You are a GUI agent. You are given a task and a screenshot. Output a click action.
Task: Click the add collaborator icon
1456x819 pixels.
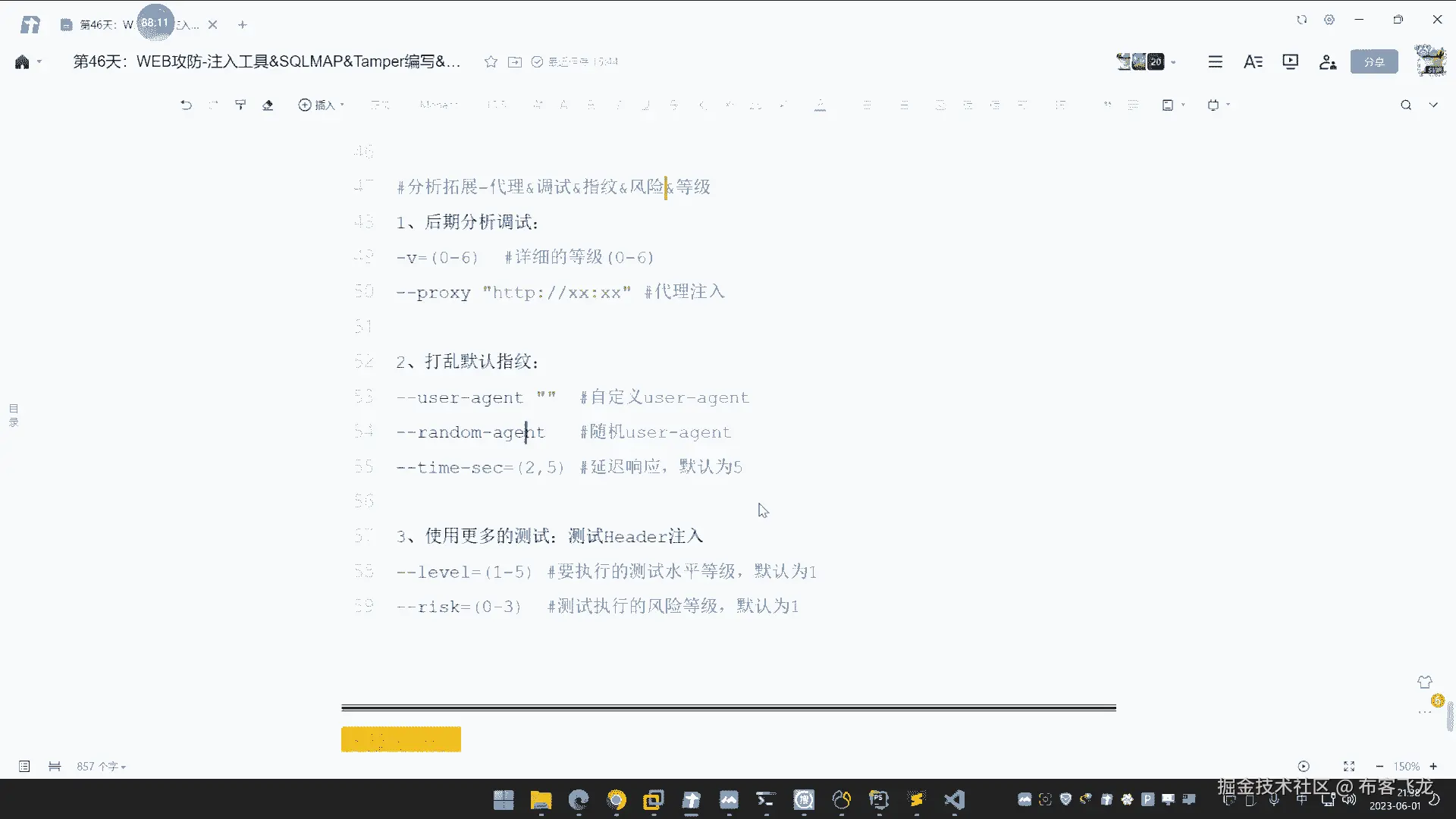1327,61
